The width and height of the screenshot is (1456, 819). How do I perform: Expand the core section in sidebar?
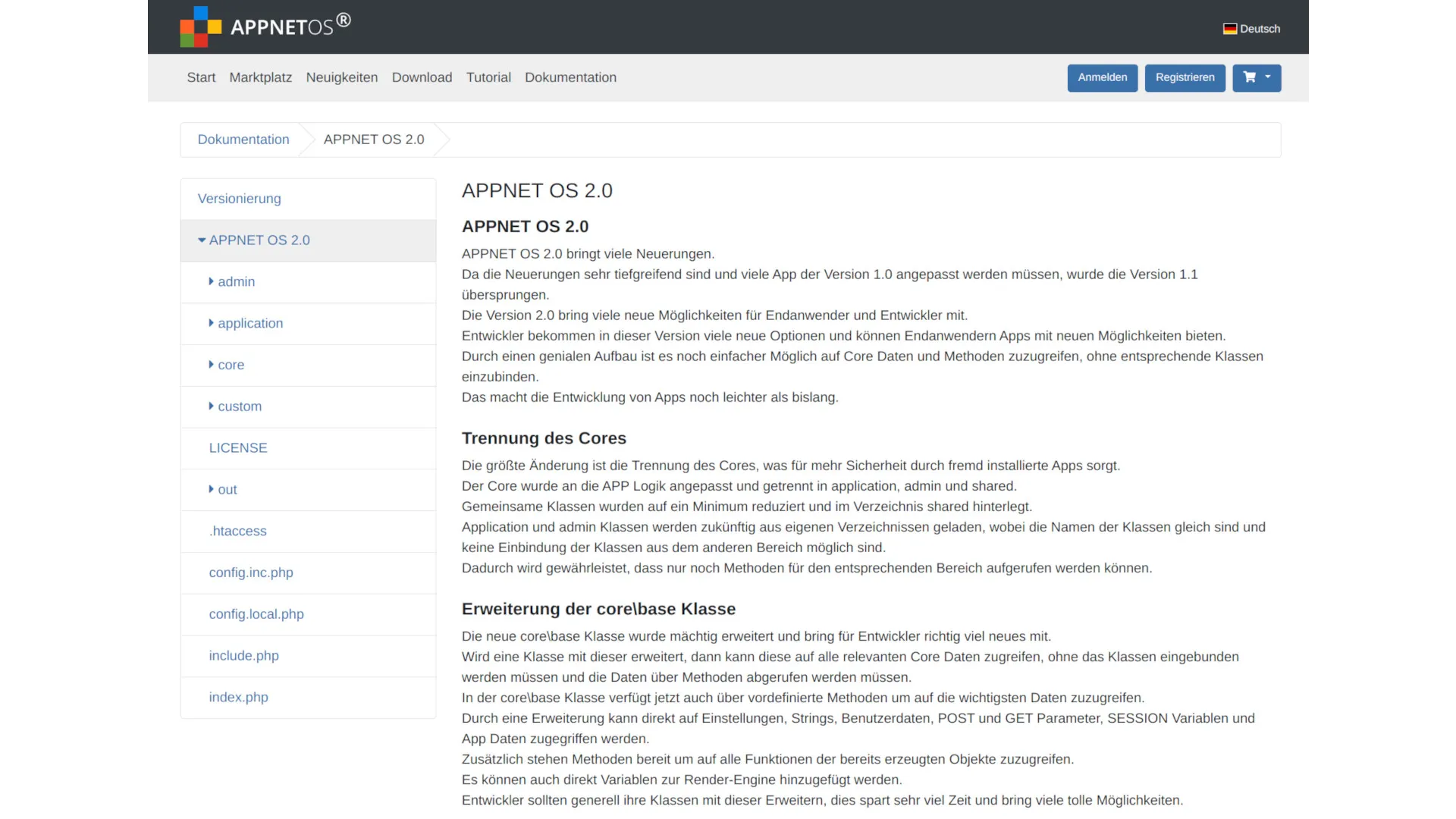[225, 364]
